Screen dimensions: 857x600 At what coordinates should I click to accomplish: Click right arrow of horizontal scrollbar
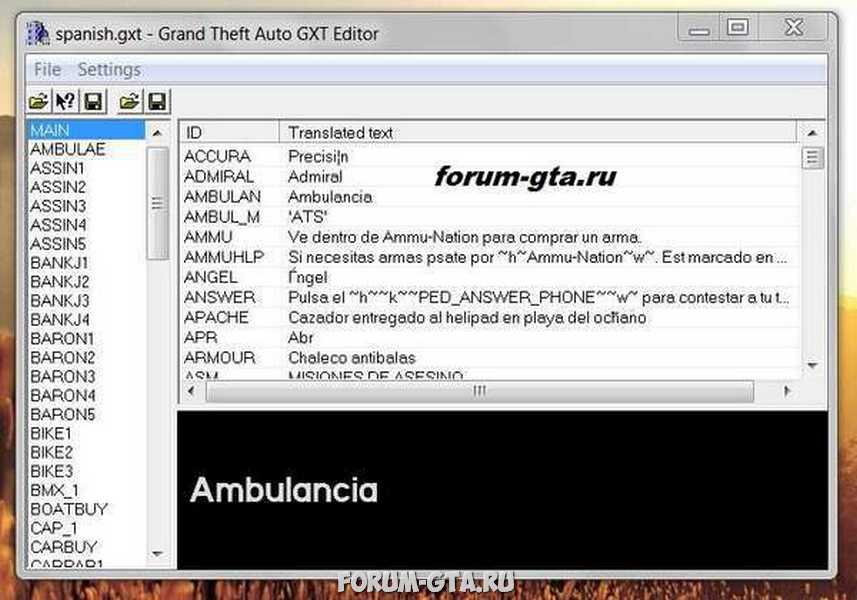coord(786,391)
